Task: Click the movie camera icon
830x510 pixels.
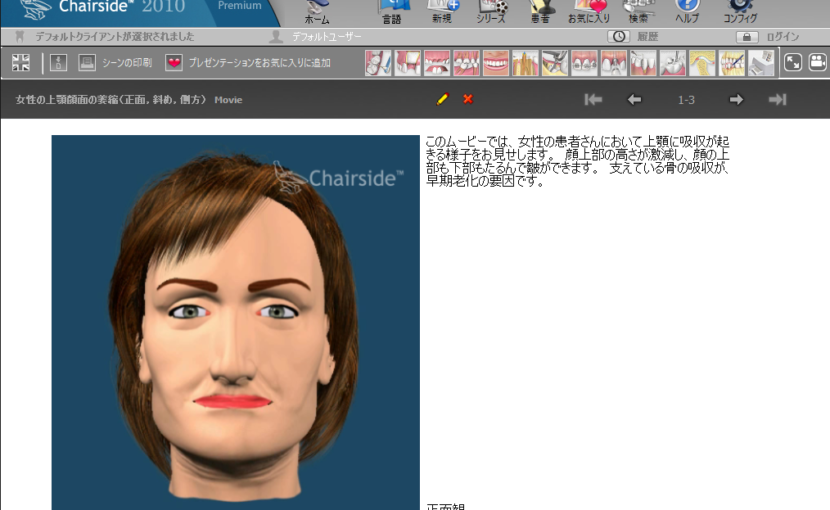Action: pyautogui.click(x=817, y=63)
